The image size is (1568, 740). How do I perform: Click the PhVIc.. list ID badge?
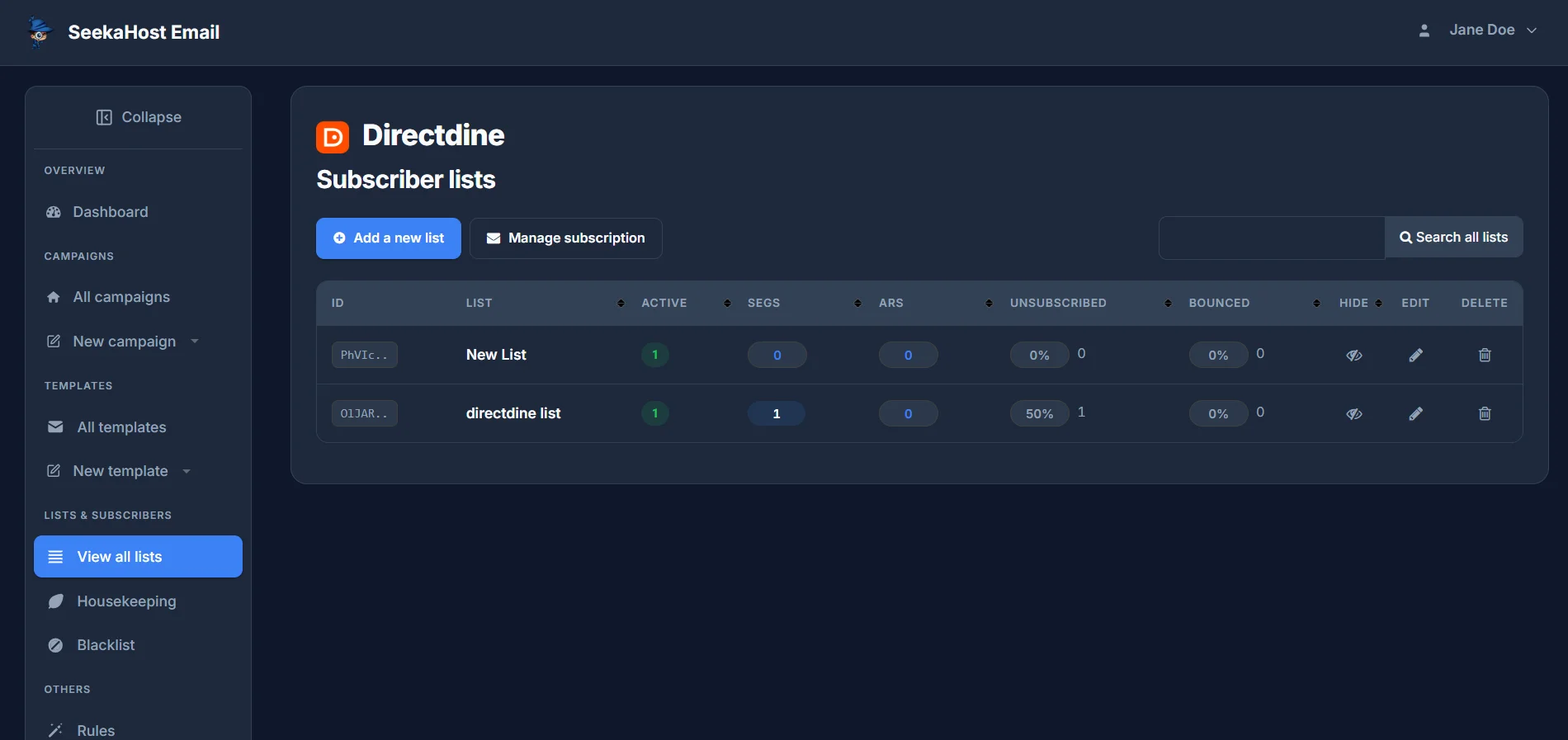tap(364, 356)
